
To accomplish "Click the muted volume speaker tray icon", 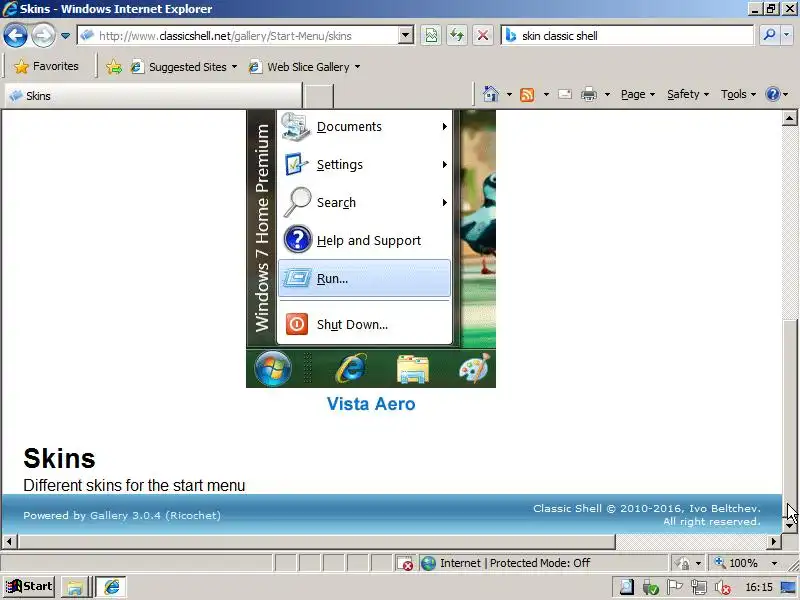I will [722, 587].
